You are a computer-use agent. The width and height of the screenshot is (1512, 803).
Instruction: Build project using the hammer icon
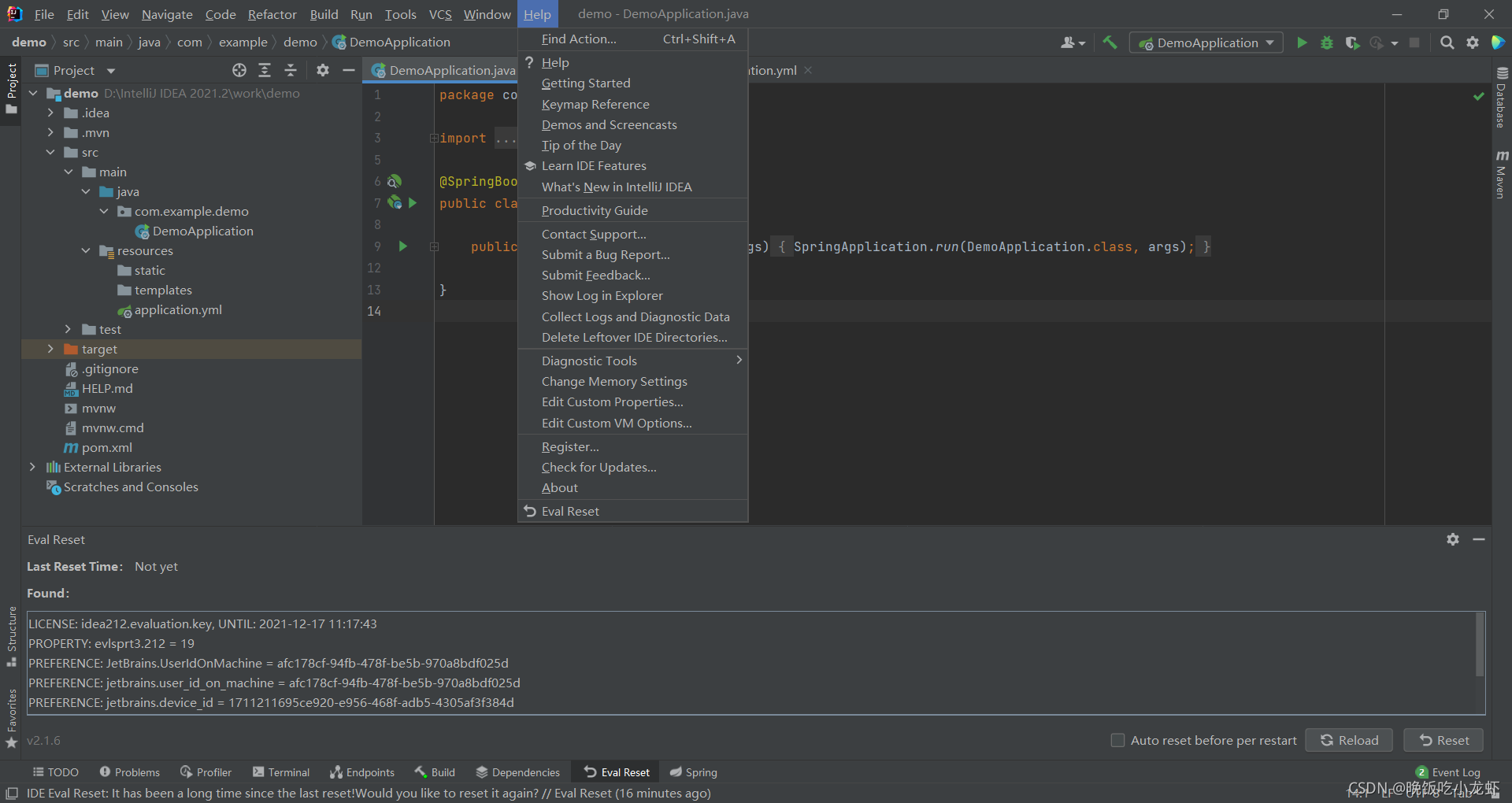point(1110,43)
